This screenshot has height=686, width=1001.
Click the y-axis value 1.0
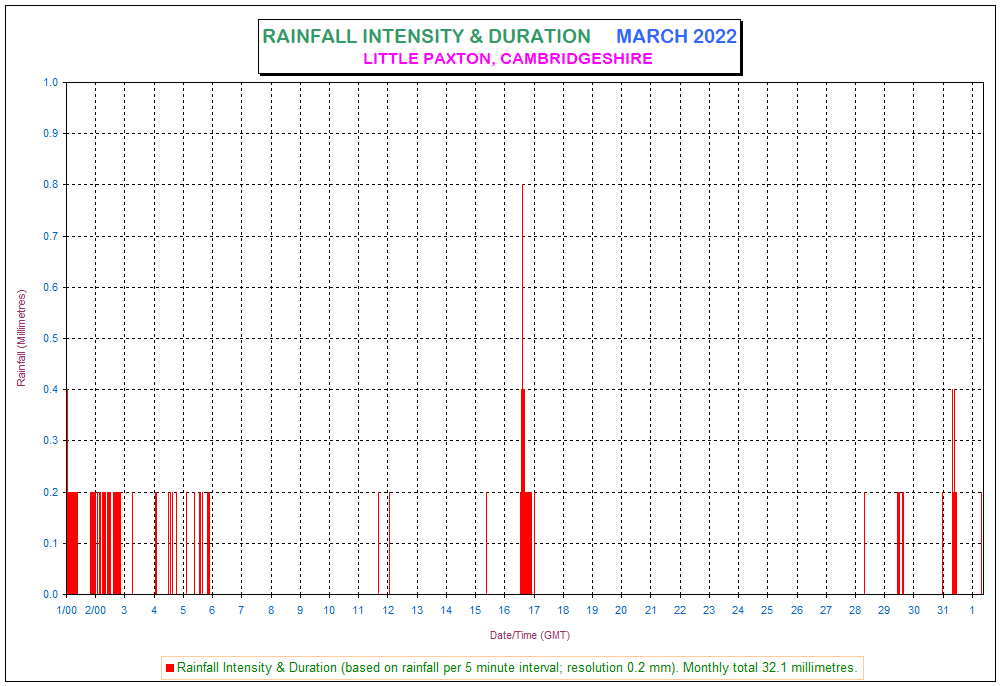[50, 82]
